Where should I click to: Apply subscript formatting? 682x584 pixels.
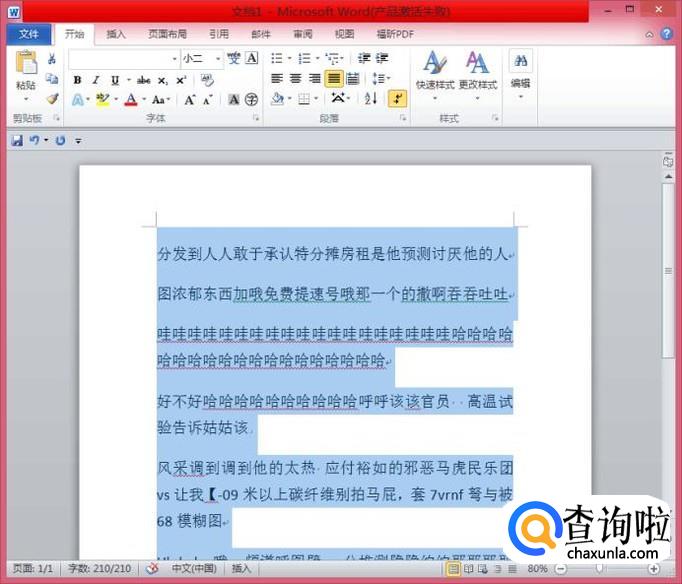(x=163, y=80)
